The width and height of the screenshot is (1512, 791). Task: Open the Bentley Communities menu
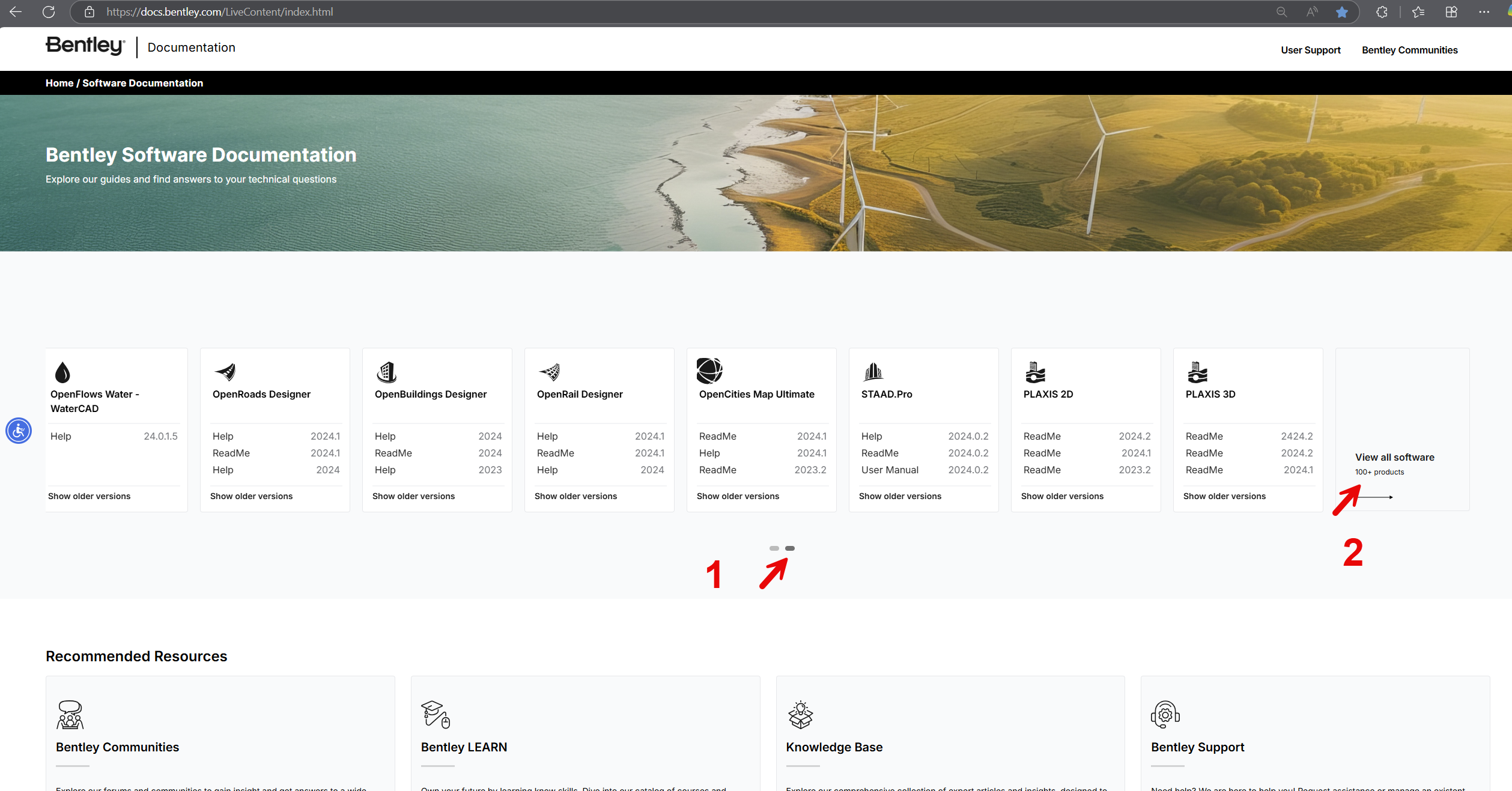point(1409,50)
